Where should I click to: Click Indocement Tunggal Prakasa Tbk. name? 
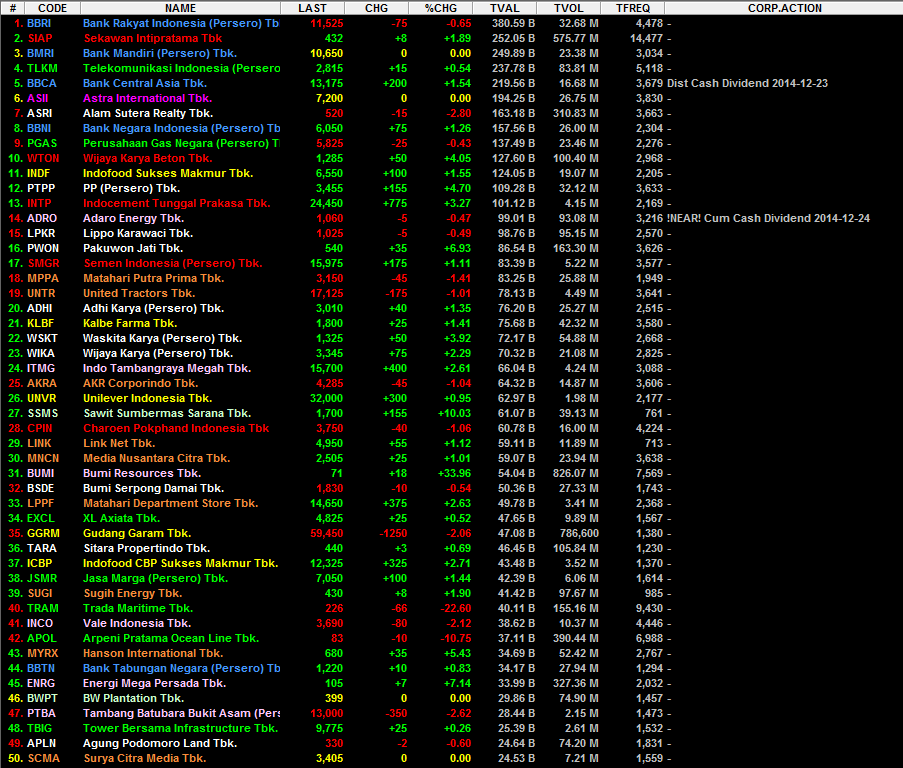click(176, 203)
